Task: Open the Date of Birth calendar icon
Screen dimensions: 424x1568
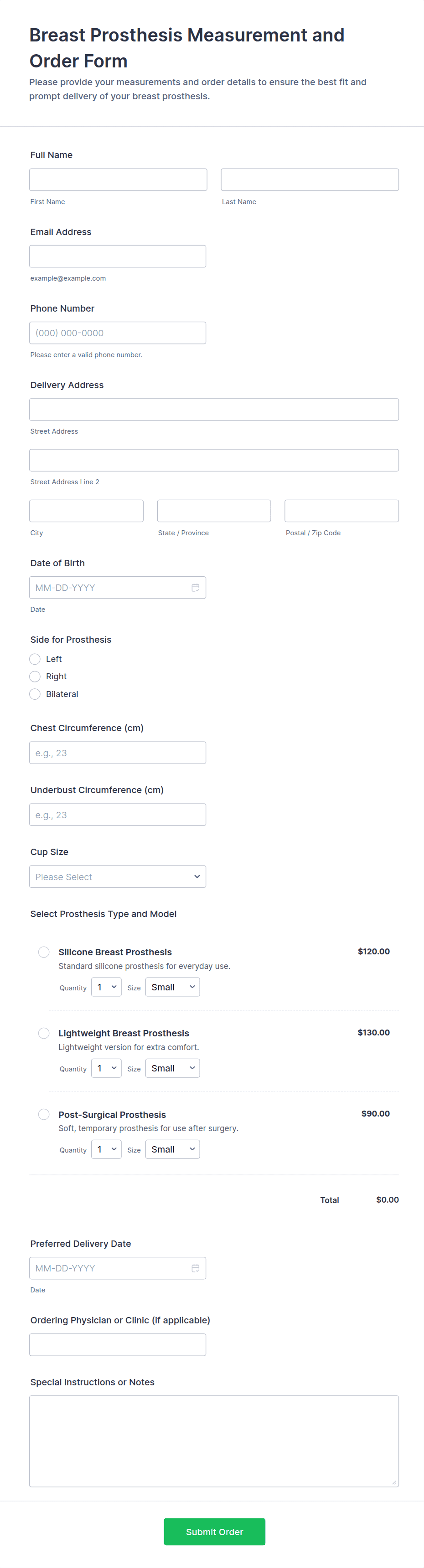Action: (196, 587)
